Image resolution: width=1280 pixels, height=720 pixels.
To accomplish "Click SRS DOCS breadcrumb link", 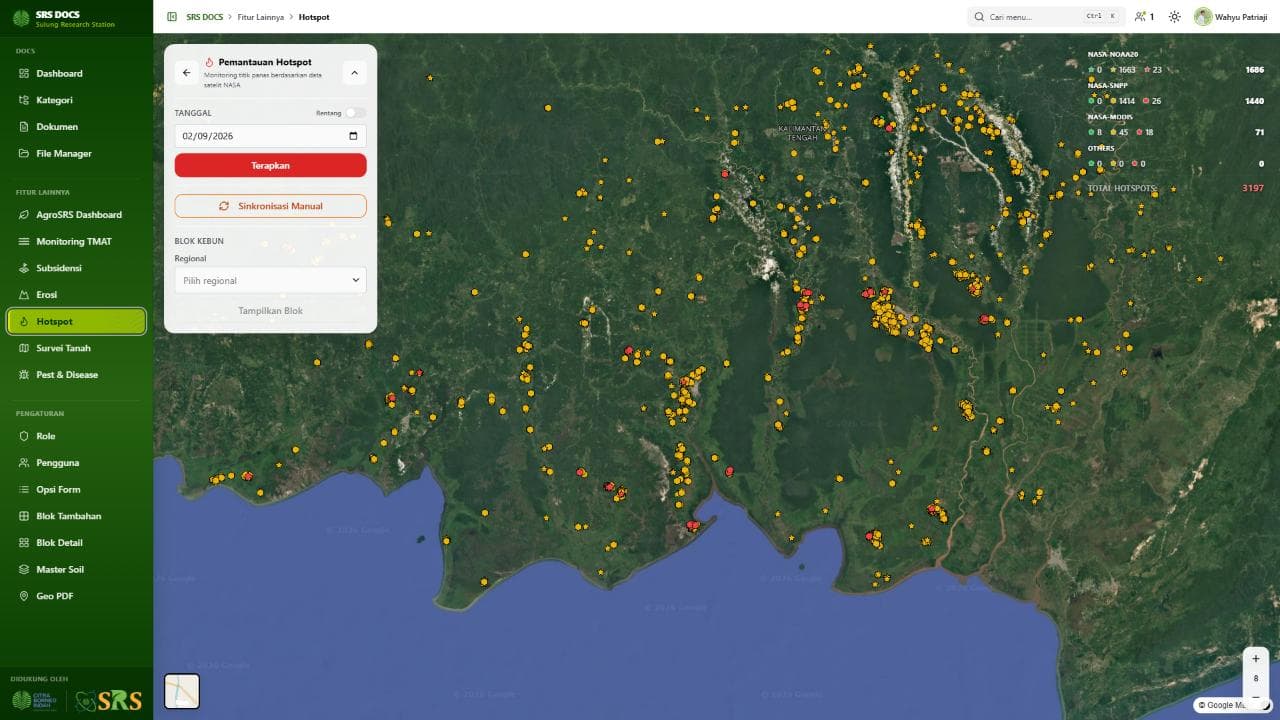I will coord(204,17).
